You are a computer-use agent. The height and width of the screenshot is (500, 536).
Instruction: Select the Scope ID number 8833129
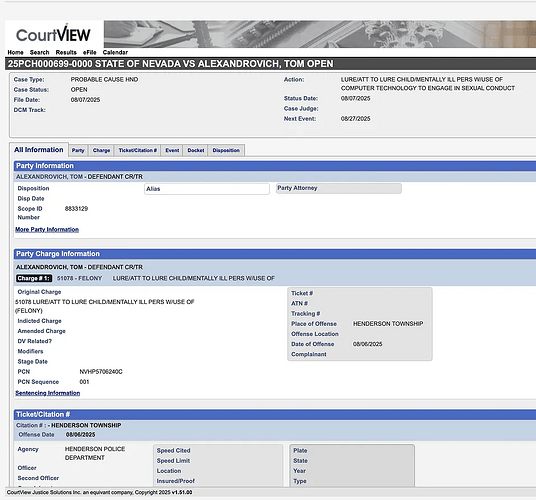[76, 208]
